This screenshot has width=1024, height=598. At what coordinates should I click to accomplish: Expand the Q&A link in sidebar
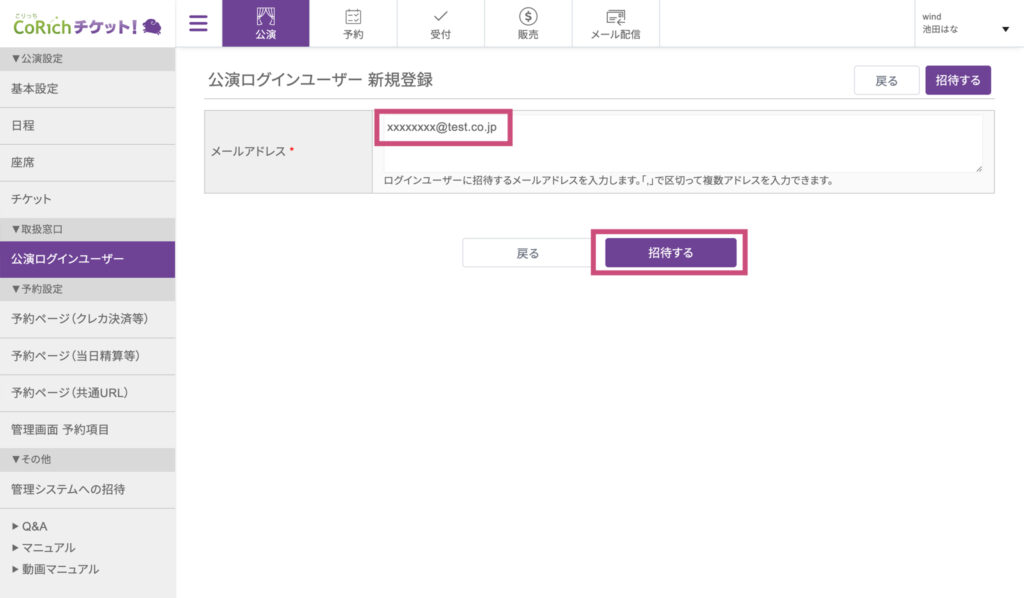[x=34, y=526]
